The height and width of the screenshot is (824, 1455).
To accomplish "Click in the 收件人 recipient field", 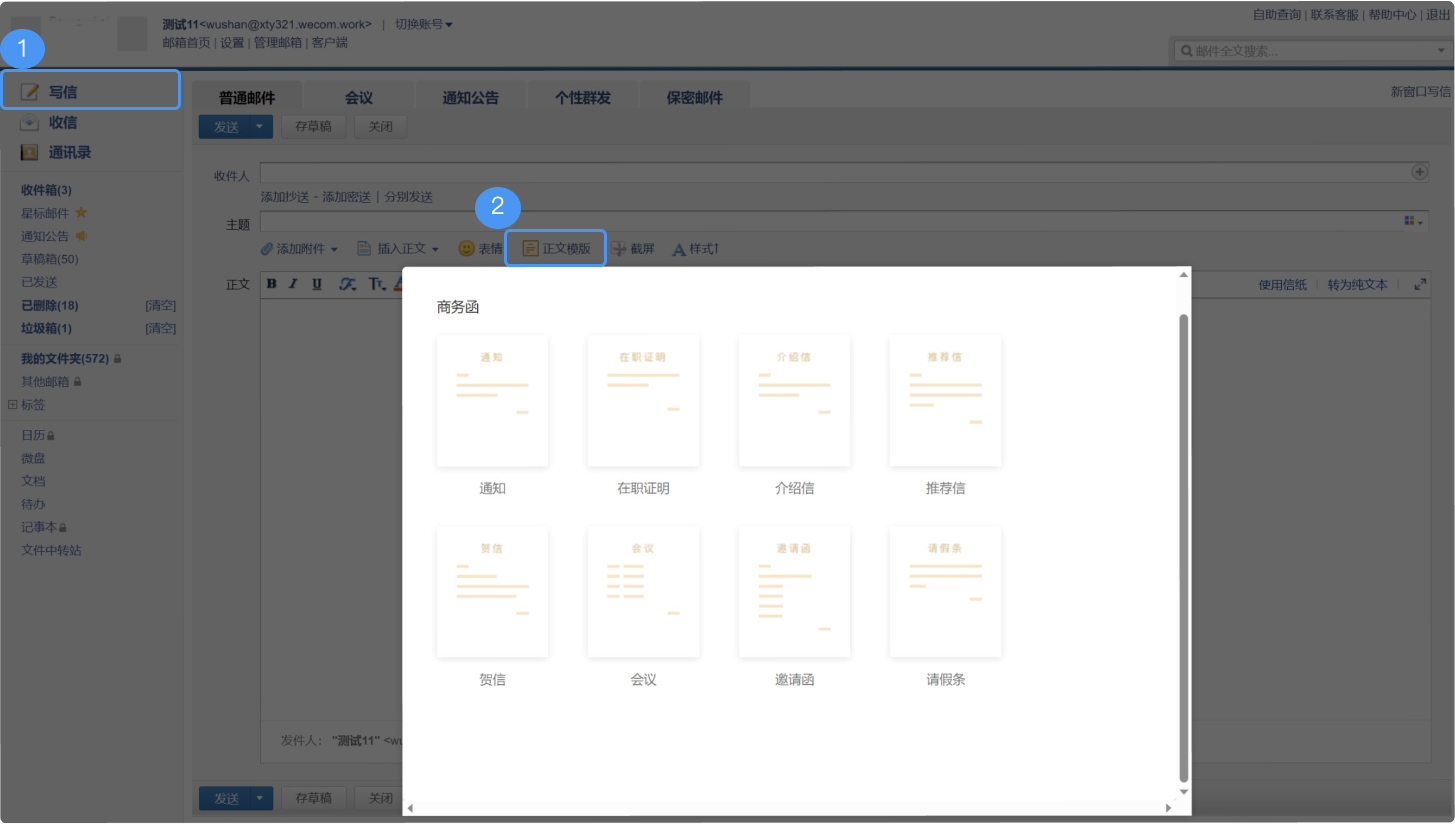I will (x=844, y=172).
